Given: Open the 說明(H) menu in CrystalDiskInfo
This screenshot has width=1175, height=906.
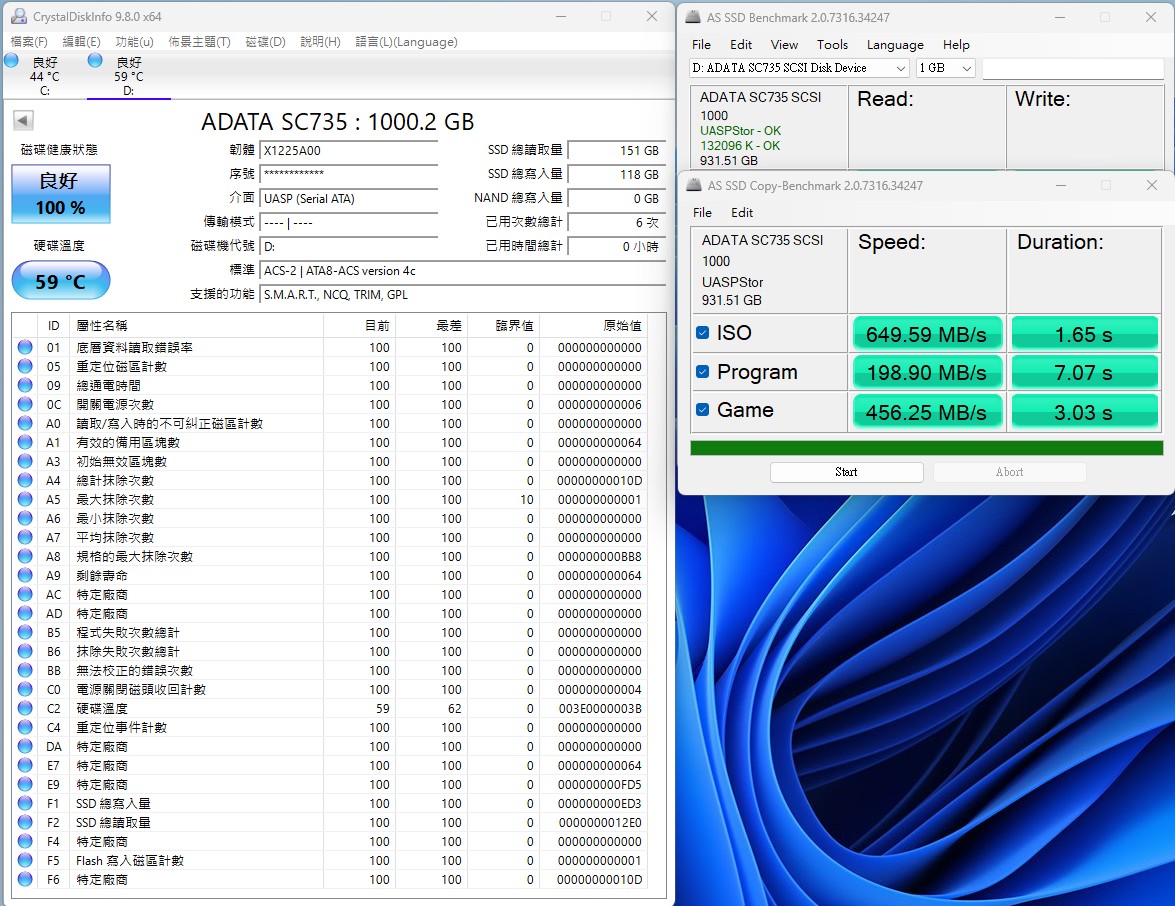Looking at the screenshot, I should (320, 42).
